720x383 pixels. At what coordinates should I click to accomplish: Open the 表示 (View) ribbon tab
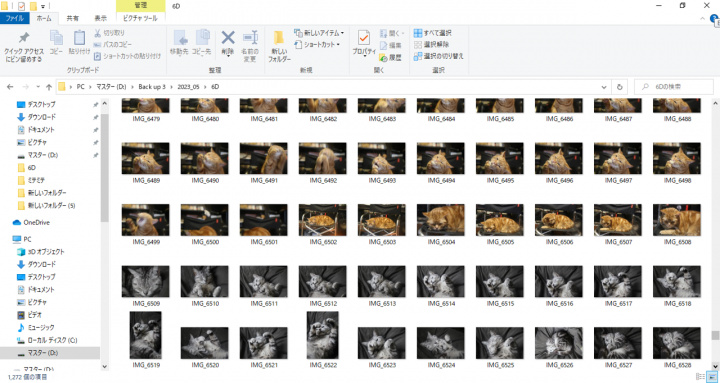[101, 18]
